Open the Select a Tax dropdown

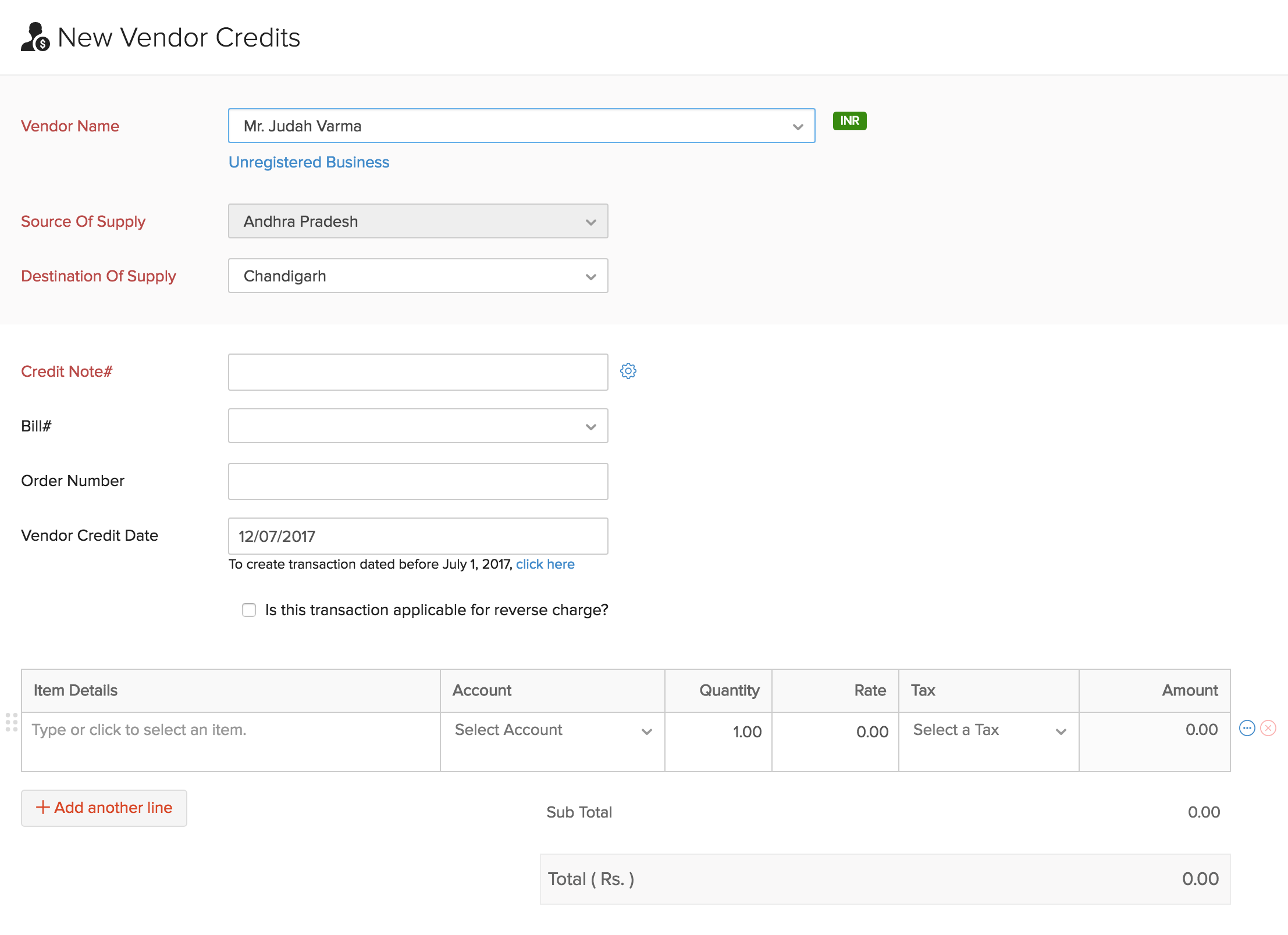click(1061, 731)
